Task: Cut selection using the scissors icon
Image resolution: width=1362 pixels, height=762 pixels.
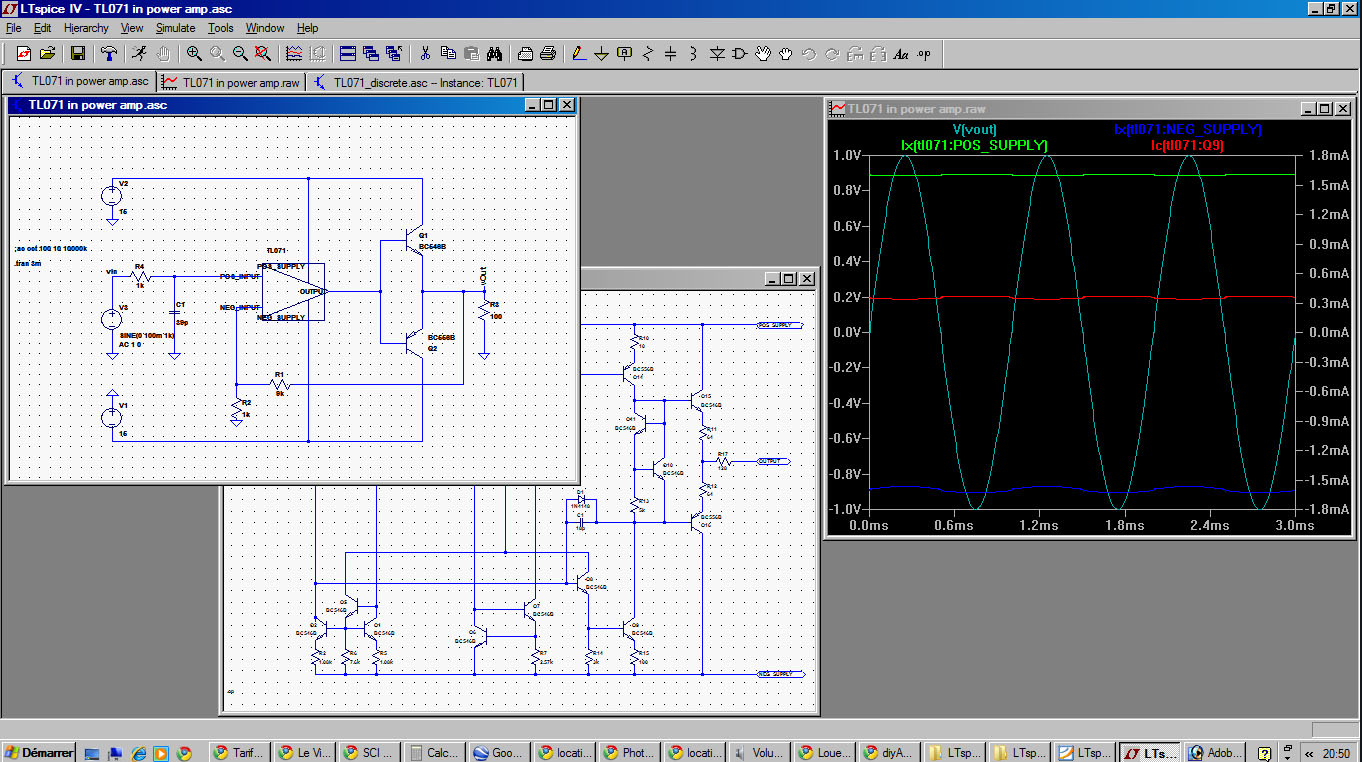Action: (x=425, y=53)
